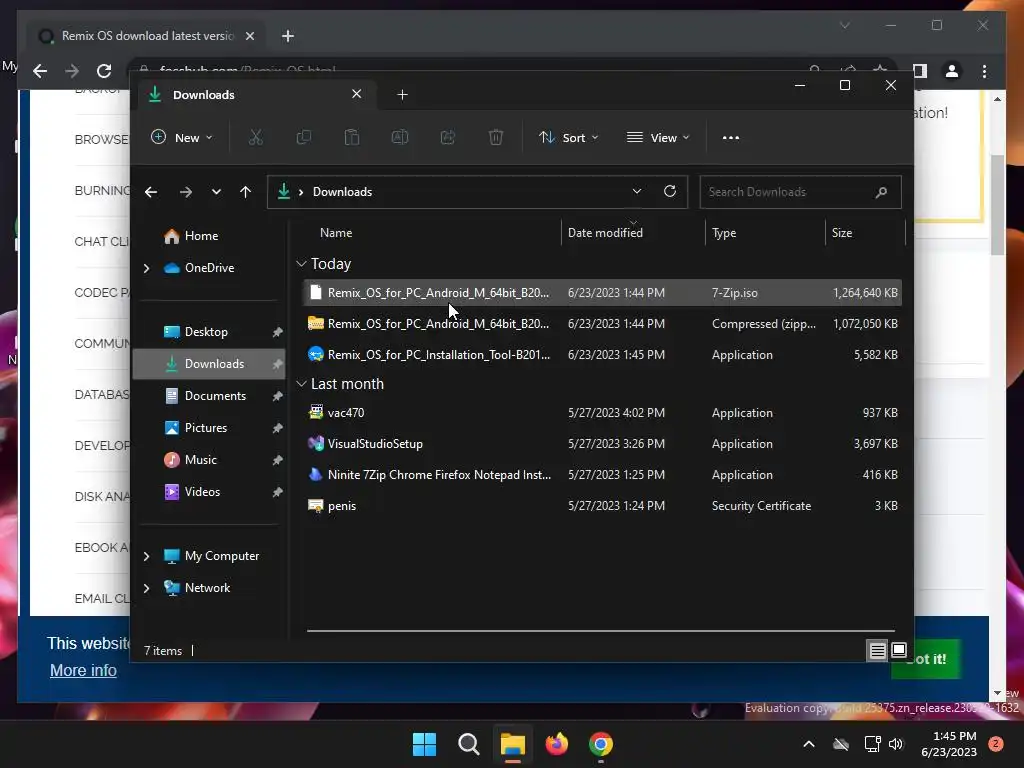Select the Remix OS 7-Zip.iso file
Viewport: 1024px width, 768px height.
[x=602, y=293]
